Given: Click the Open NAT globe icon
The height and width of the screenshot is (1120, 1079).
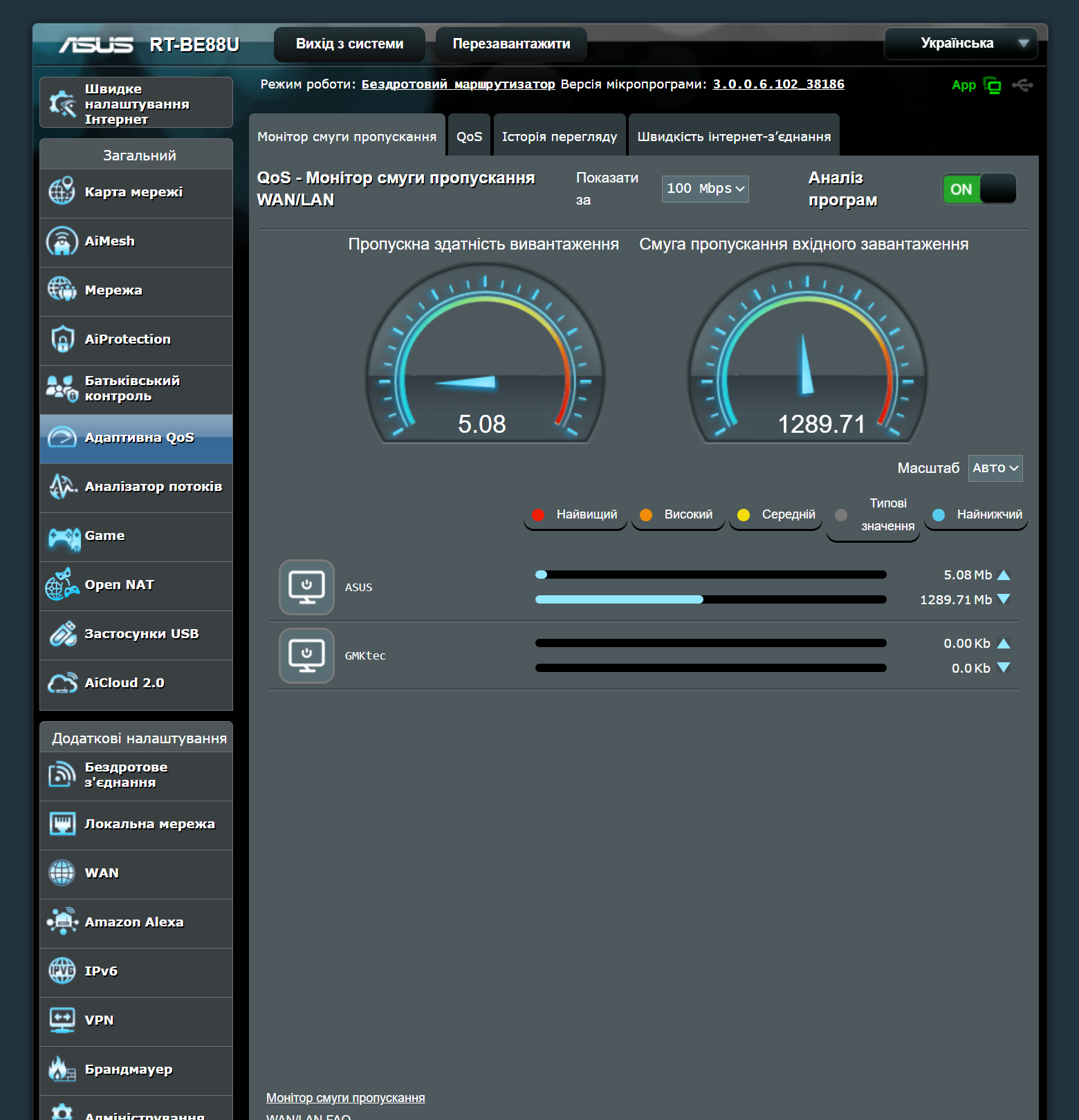Looking at the screenshot, I should pyautogui.click(x=62, y=585).
